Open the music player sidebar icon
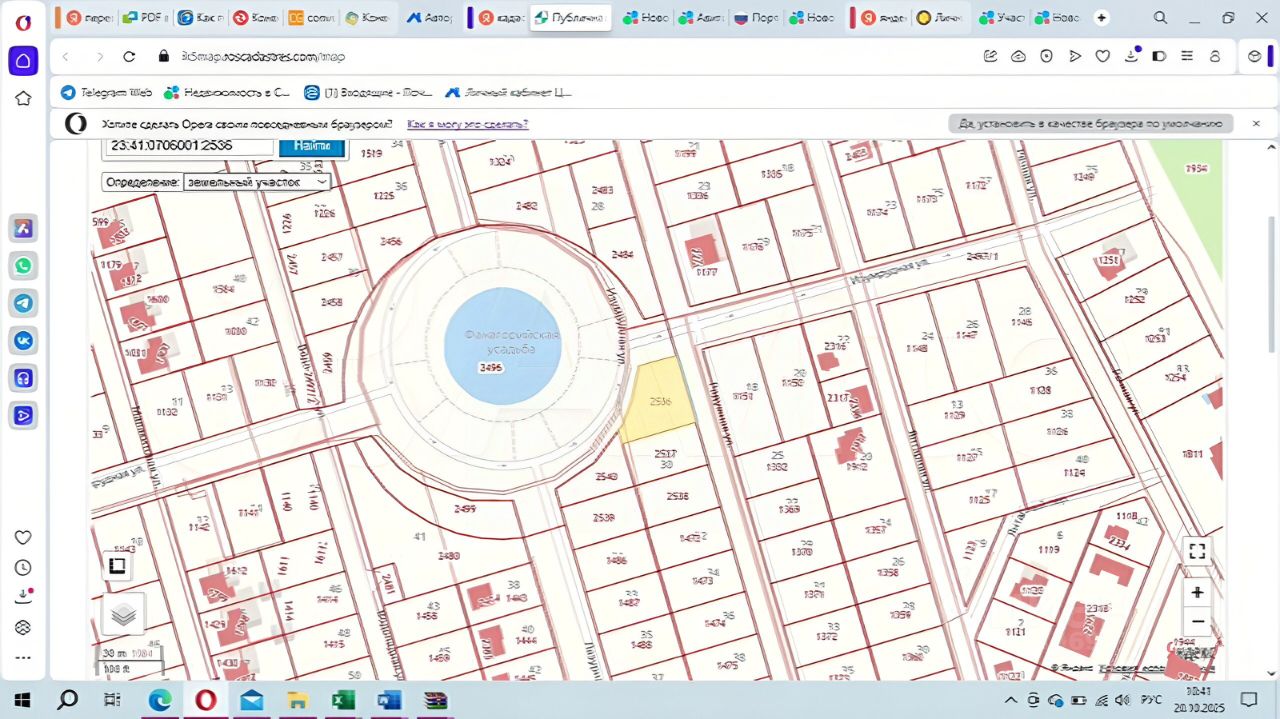1280x719 pixels. (x=23, y=378)
